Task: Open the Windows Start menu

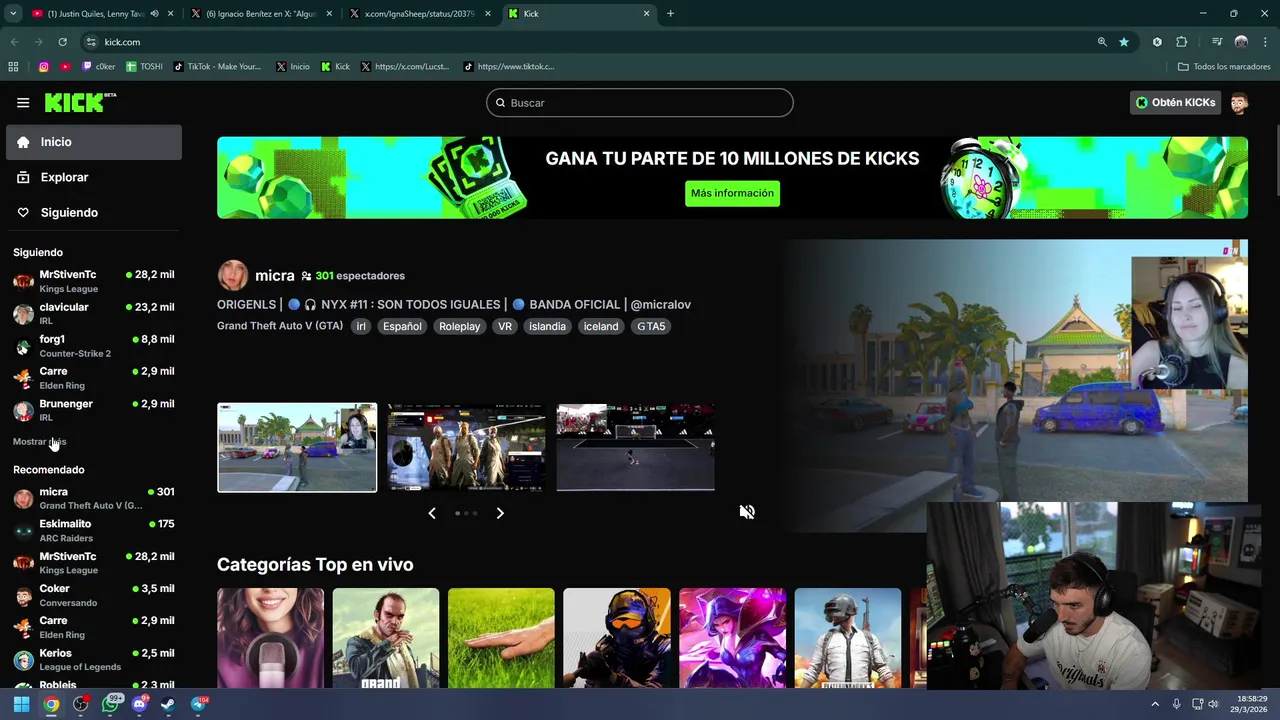Action: click(x=21, y=704)
